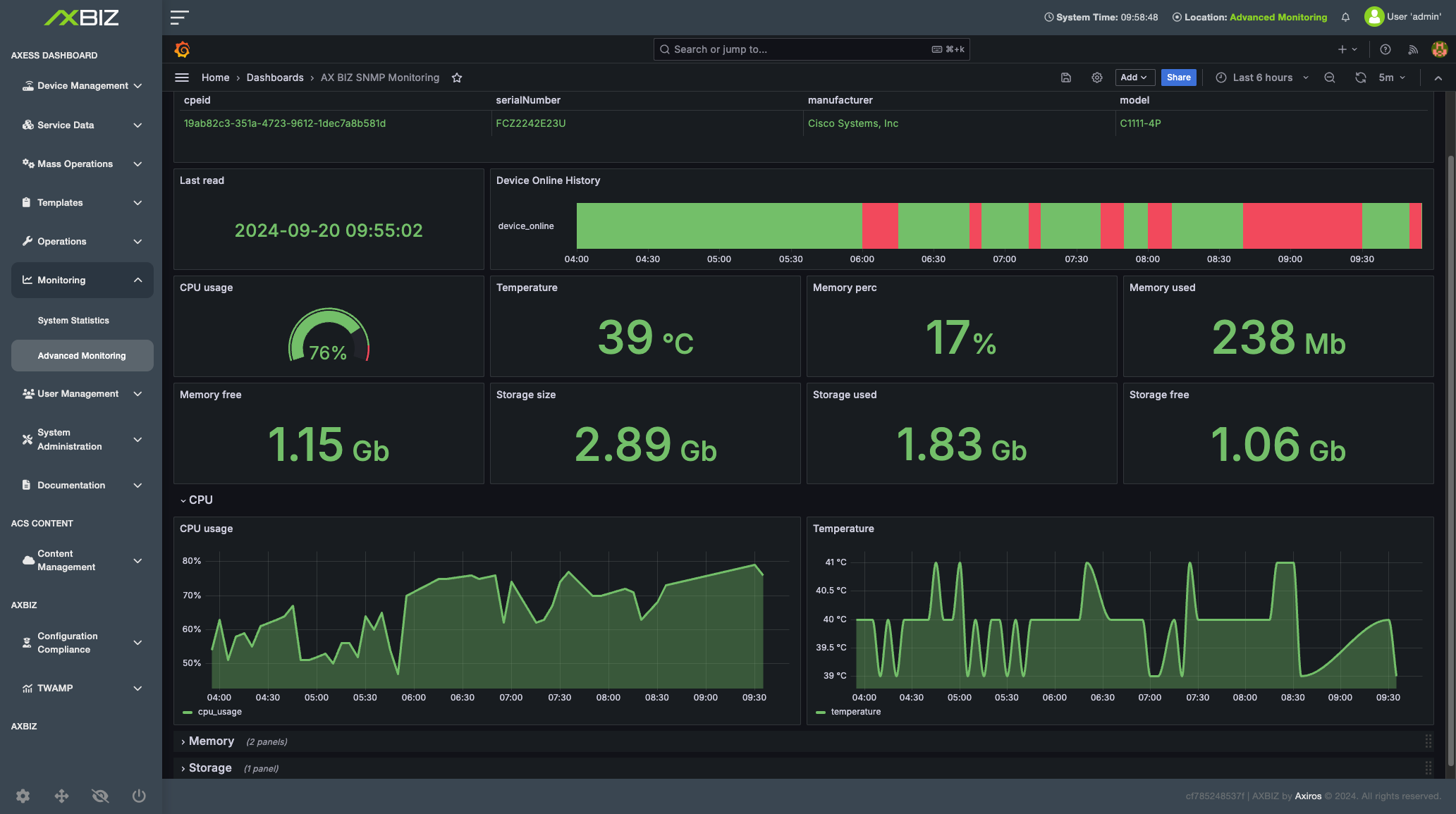Click the Share button
Image resolution: width=1456 pixels, height=814 pixels.
tap(1178, 78)
